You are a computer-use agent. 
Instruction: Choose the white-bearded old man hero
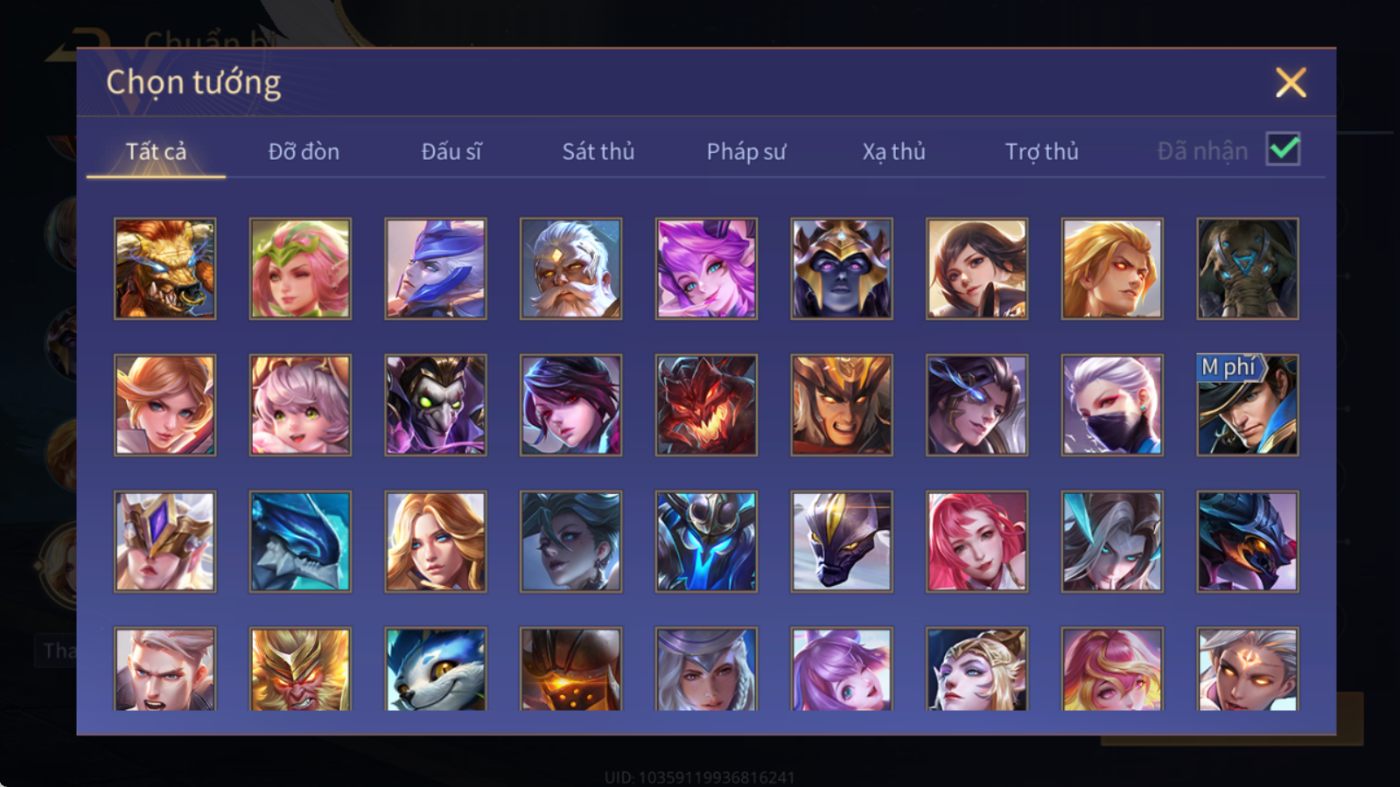(x=571, y=269)
